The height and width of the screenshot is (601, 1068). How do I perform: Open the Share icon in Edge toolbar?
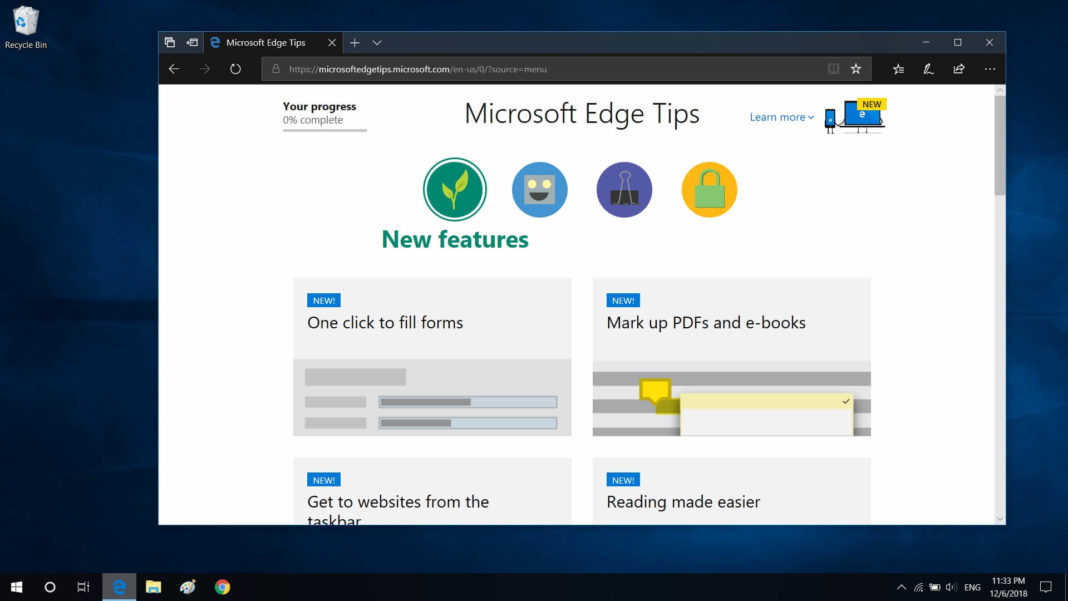957,68
